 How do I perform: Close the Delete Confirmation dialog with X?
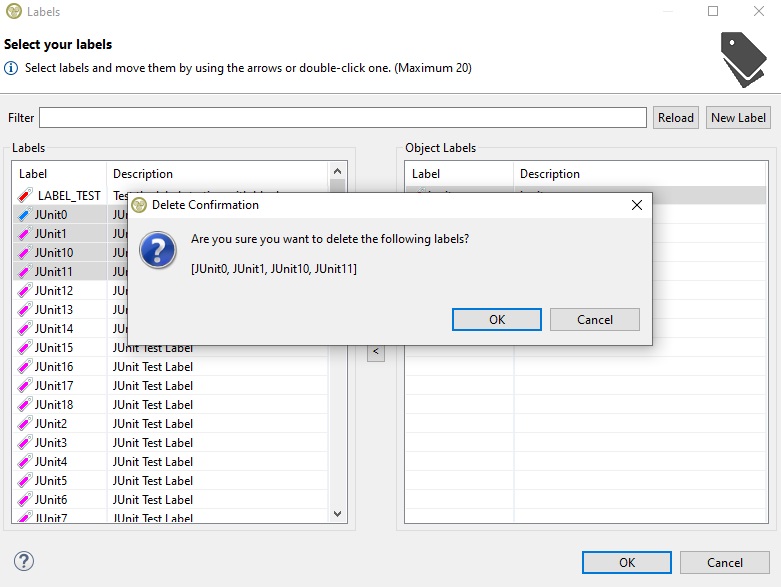637,205
